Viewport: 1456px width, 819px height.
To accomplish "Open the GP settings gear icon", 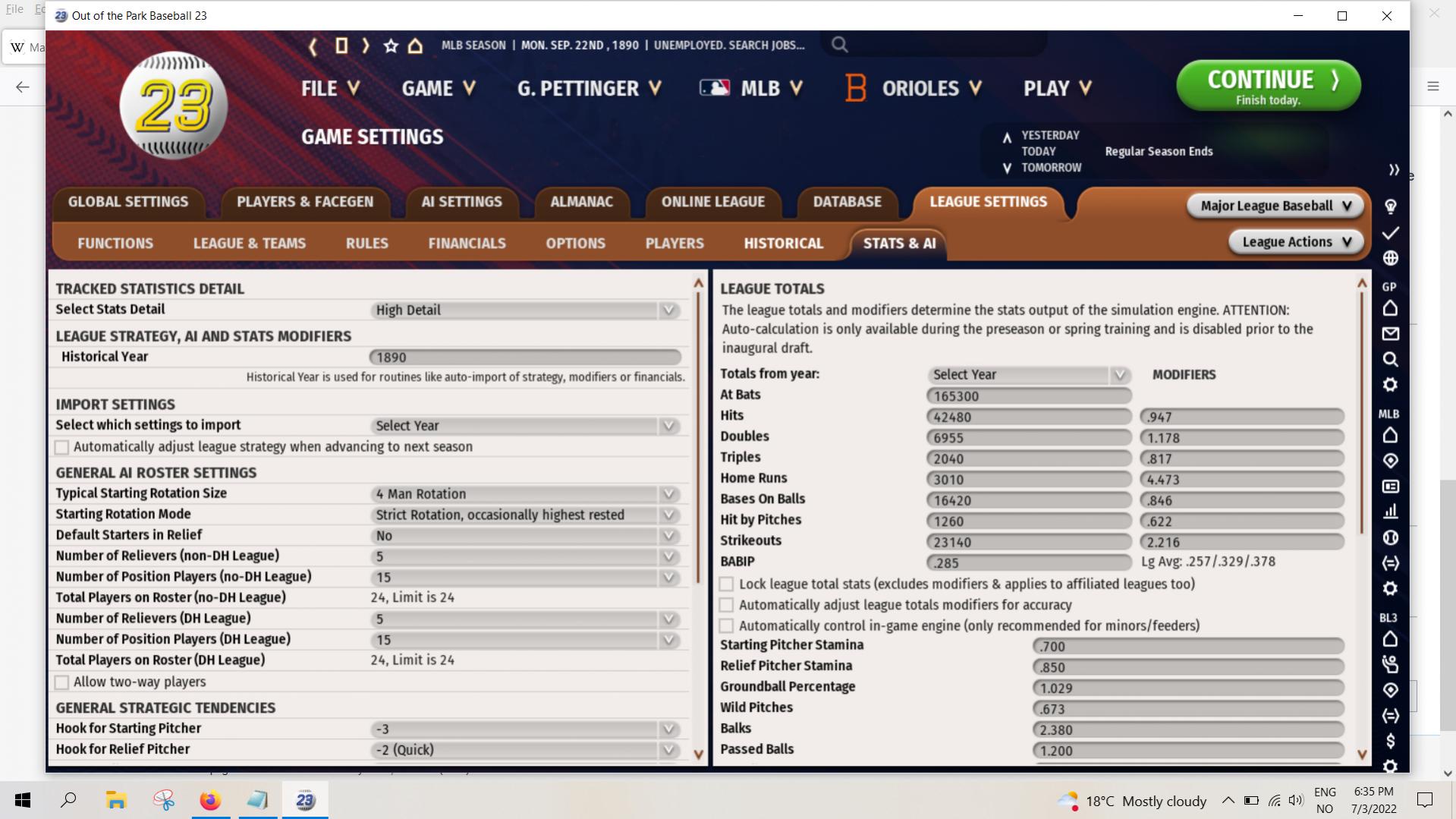I will point(1390,385).
